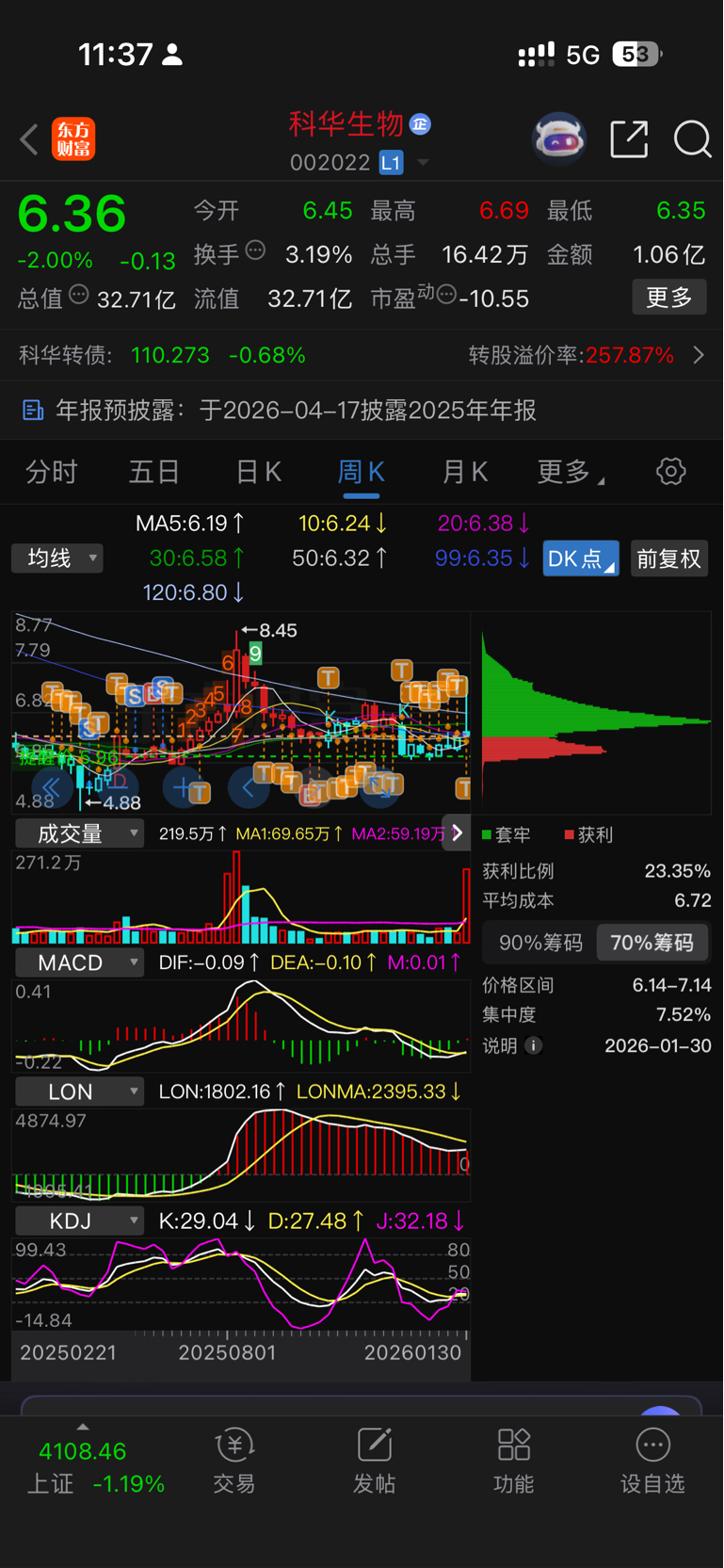Screen dimensions: 724x1568
Task: Tap the 20260130 date label on axis
Action: pos(412,1352)
